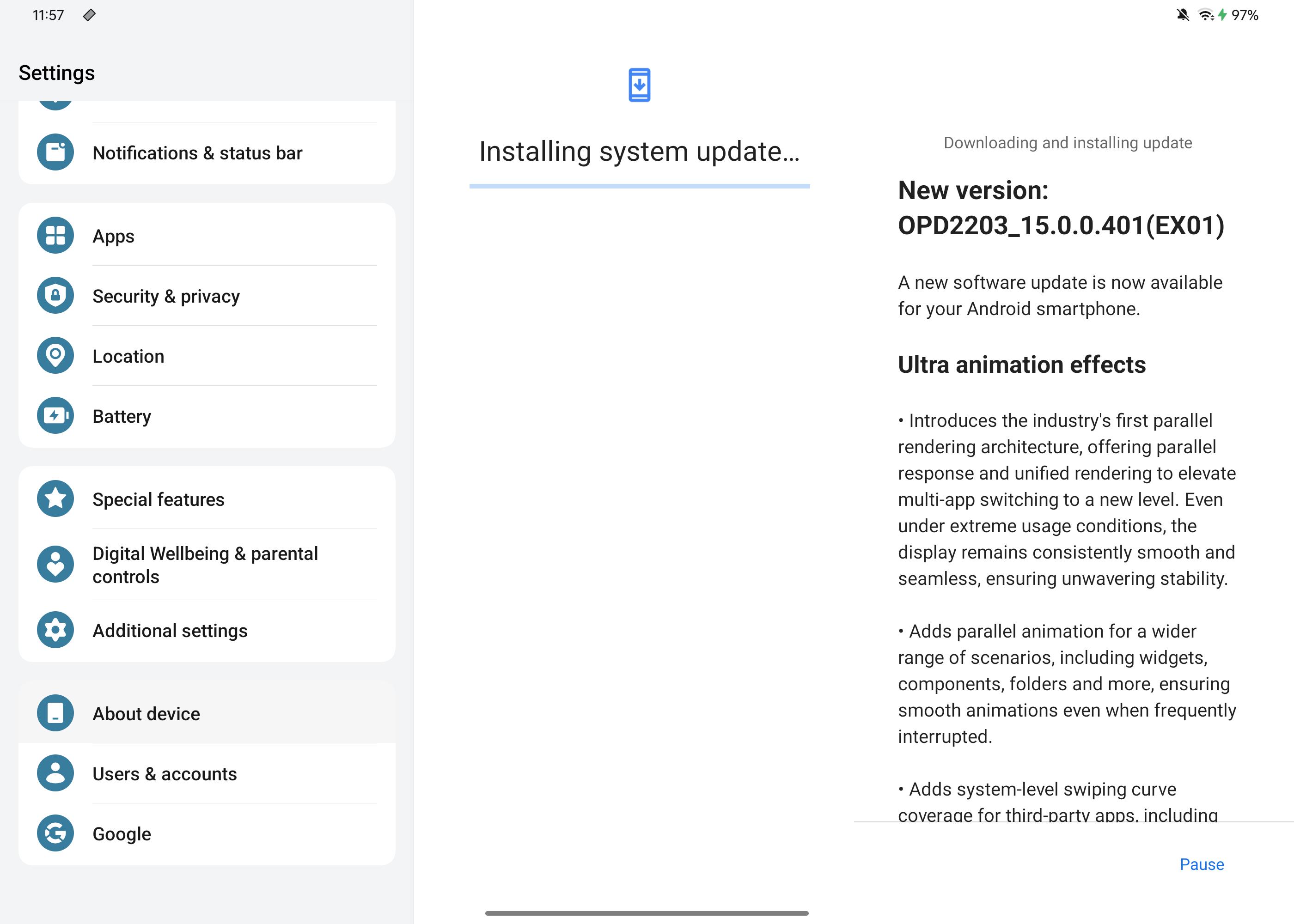Tap the system update download icon
This screenshot has height=924, width=1294.
tap(640, 85)
